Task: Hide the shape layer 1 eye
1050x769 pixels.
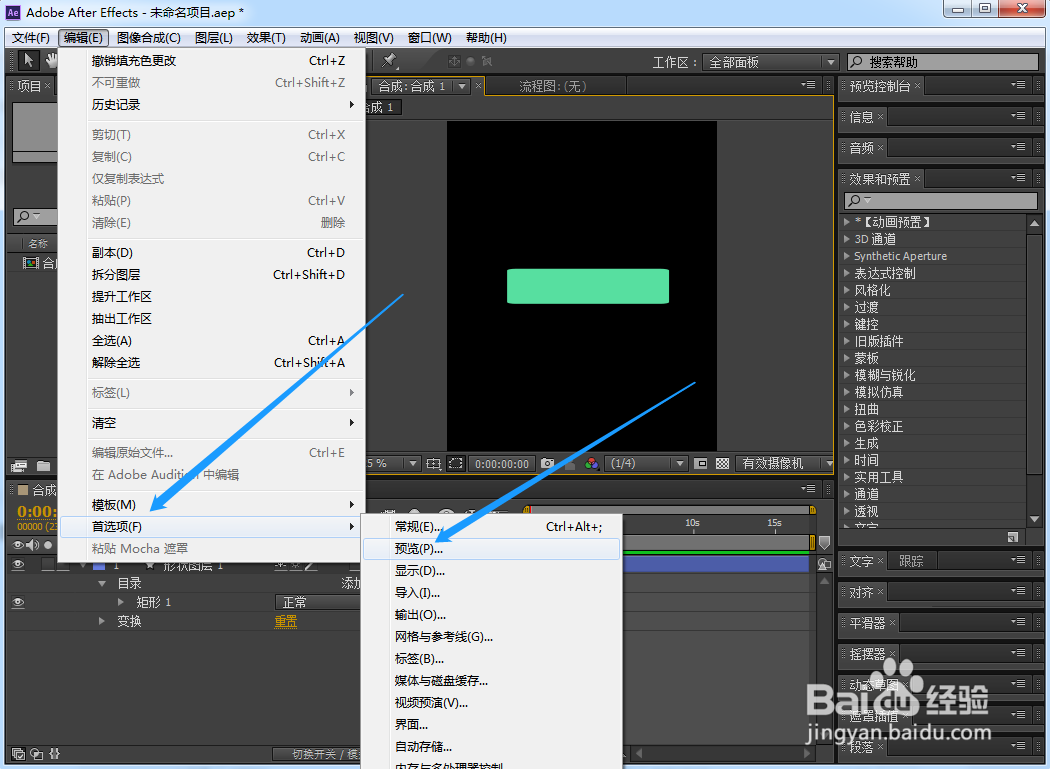Action: (18, 565)
